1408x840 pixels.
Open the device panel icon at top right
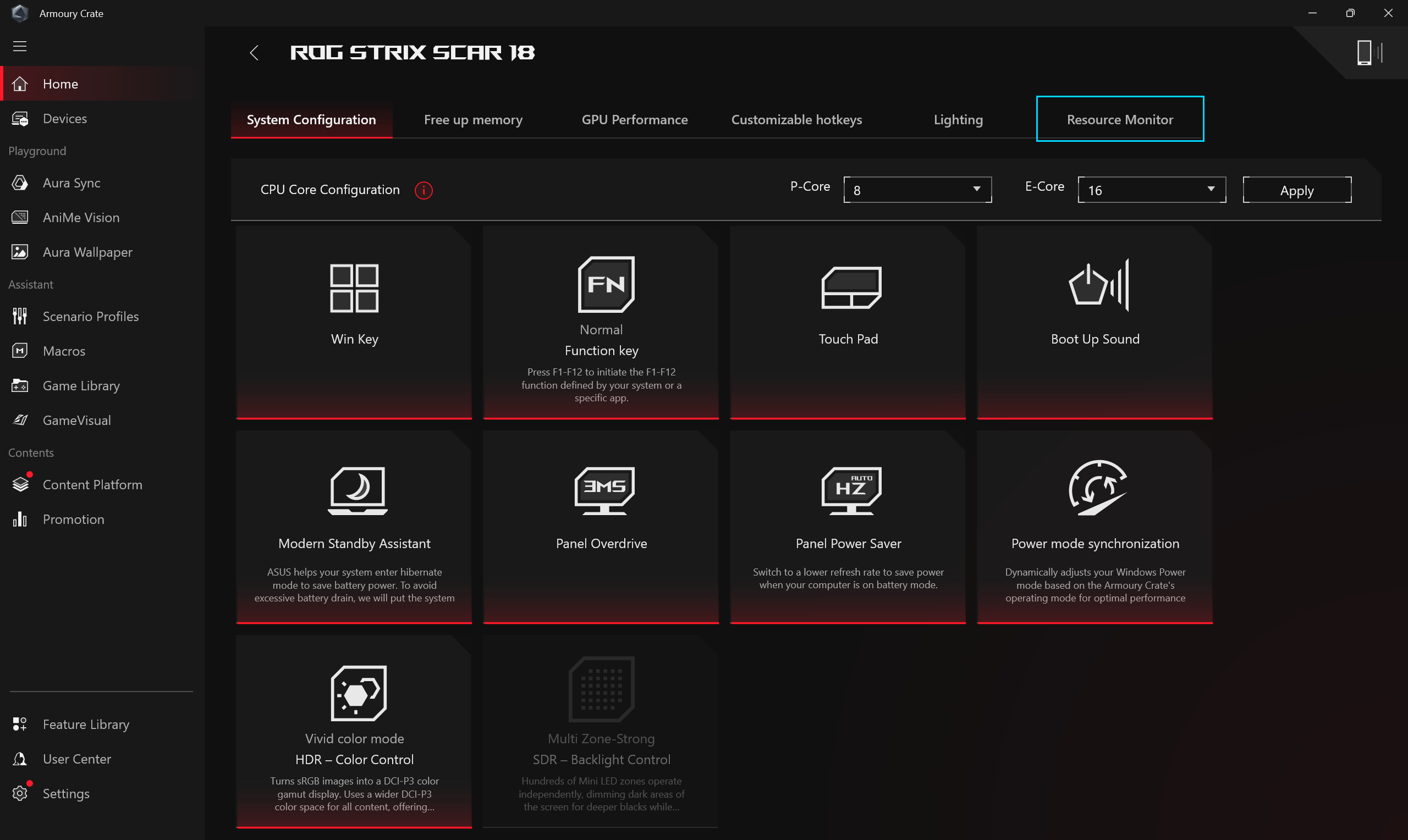pos(1369,53)
